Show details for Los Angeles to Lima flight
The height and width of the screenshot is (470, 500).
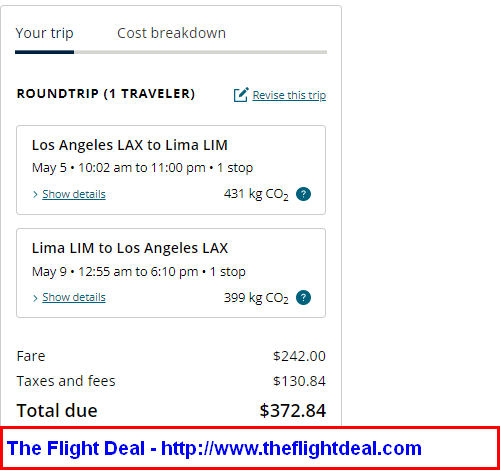click(74, 194)
